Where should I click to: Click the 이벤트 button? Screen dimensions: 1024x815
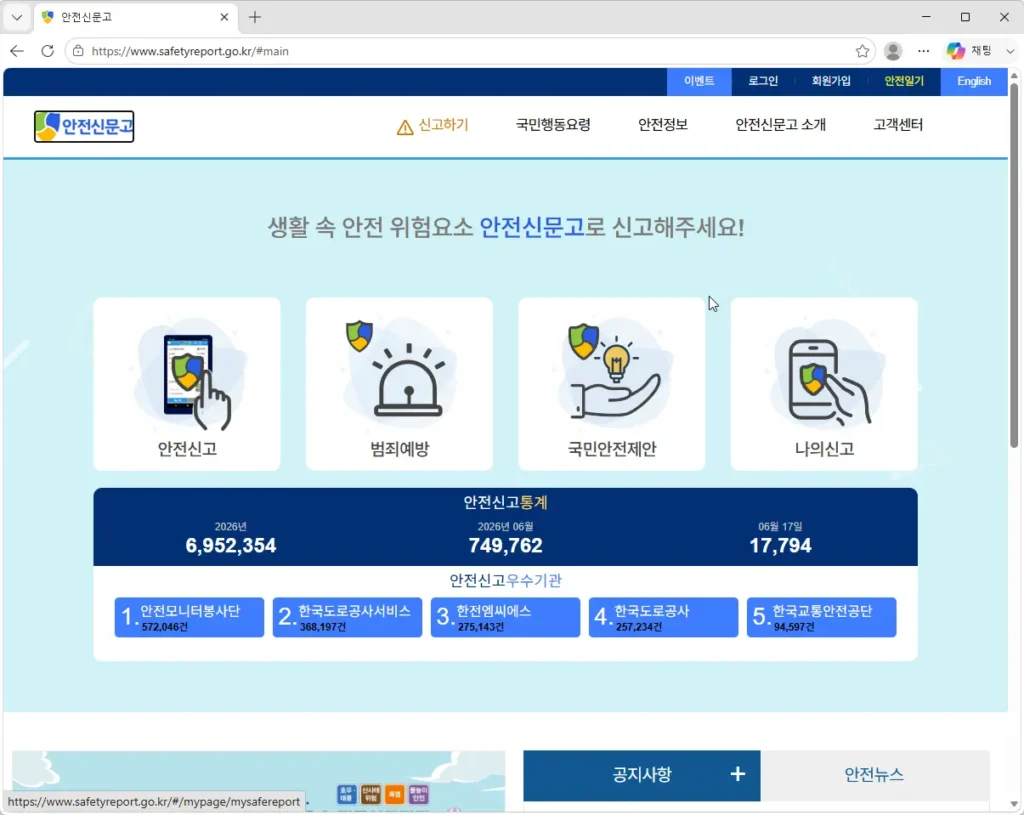tap(699, 81)
